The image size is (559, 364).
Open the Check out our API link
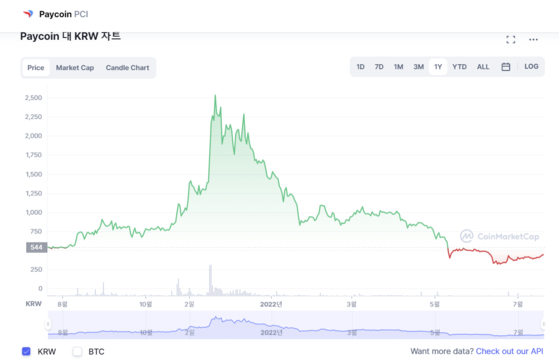click(x=509, y=351)
